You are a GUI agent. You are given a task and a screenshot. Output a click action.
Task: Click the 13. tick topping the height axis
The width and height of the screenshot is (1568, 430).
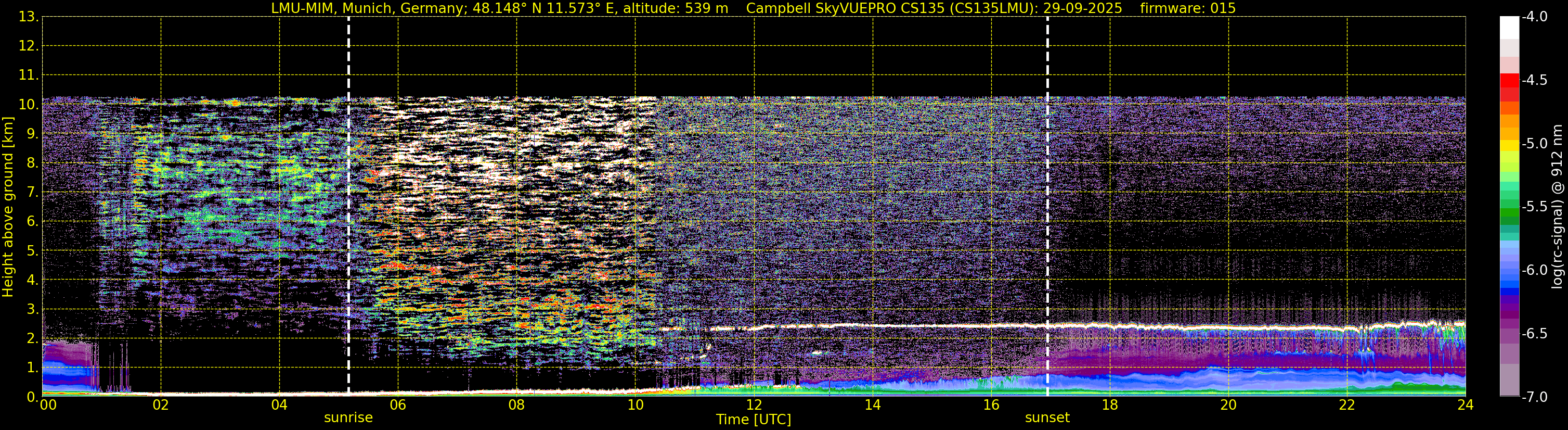pyautogui.click(x=29, y=17)
